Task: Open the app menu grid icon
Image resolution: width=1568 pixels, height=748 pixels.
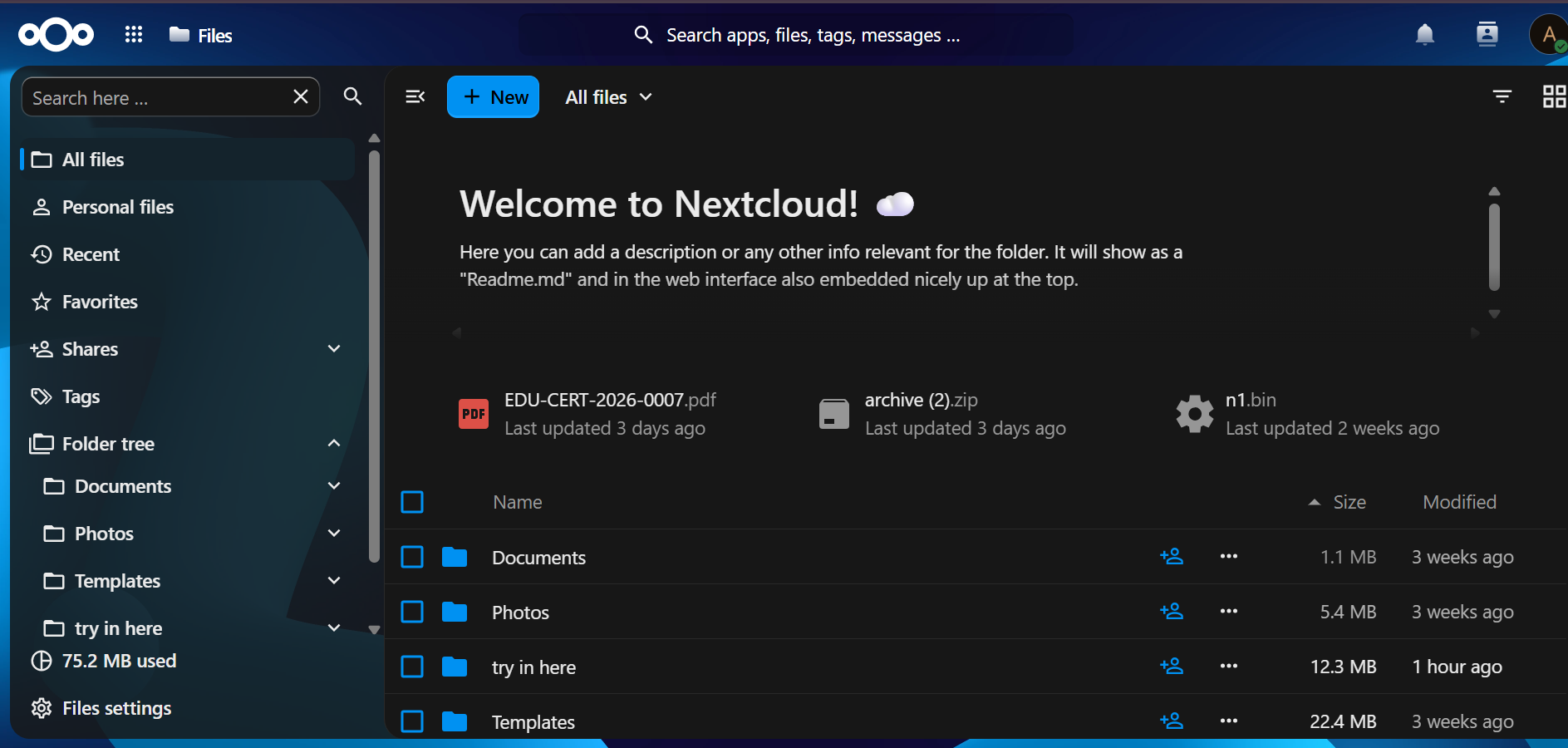Action: coord(134,34)
